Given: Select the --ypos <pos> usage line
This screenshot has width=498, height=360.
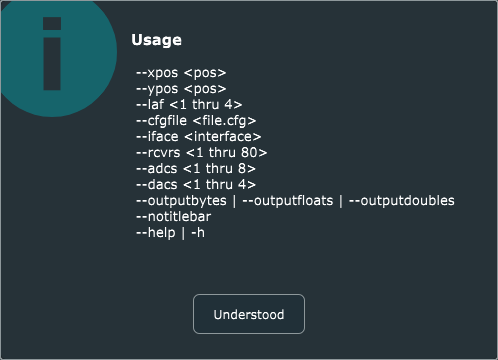Looking at the screenshot, I should coord(181,89).
